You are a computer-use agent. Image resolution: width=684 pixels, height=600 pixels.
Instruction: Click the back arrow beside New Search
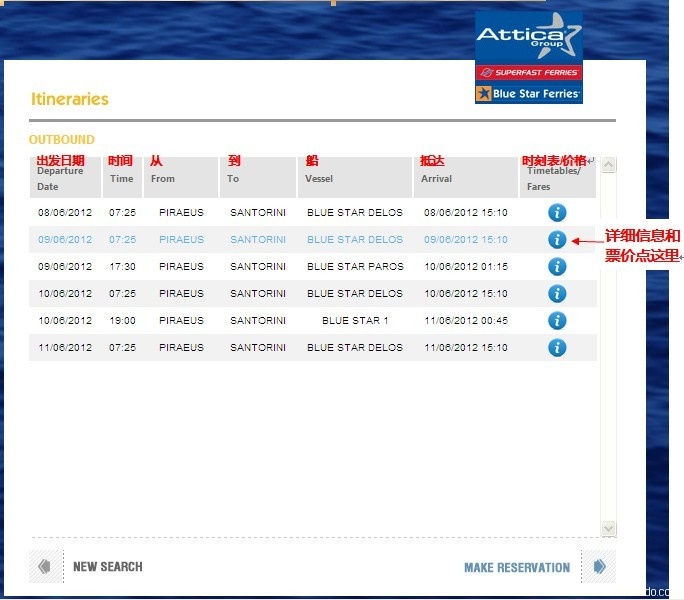45,566
